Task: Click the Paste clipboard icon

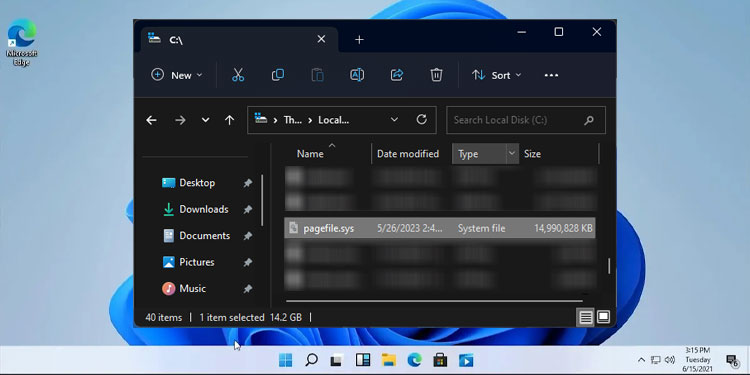Action: coord(317,75)
